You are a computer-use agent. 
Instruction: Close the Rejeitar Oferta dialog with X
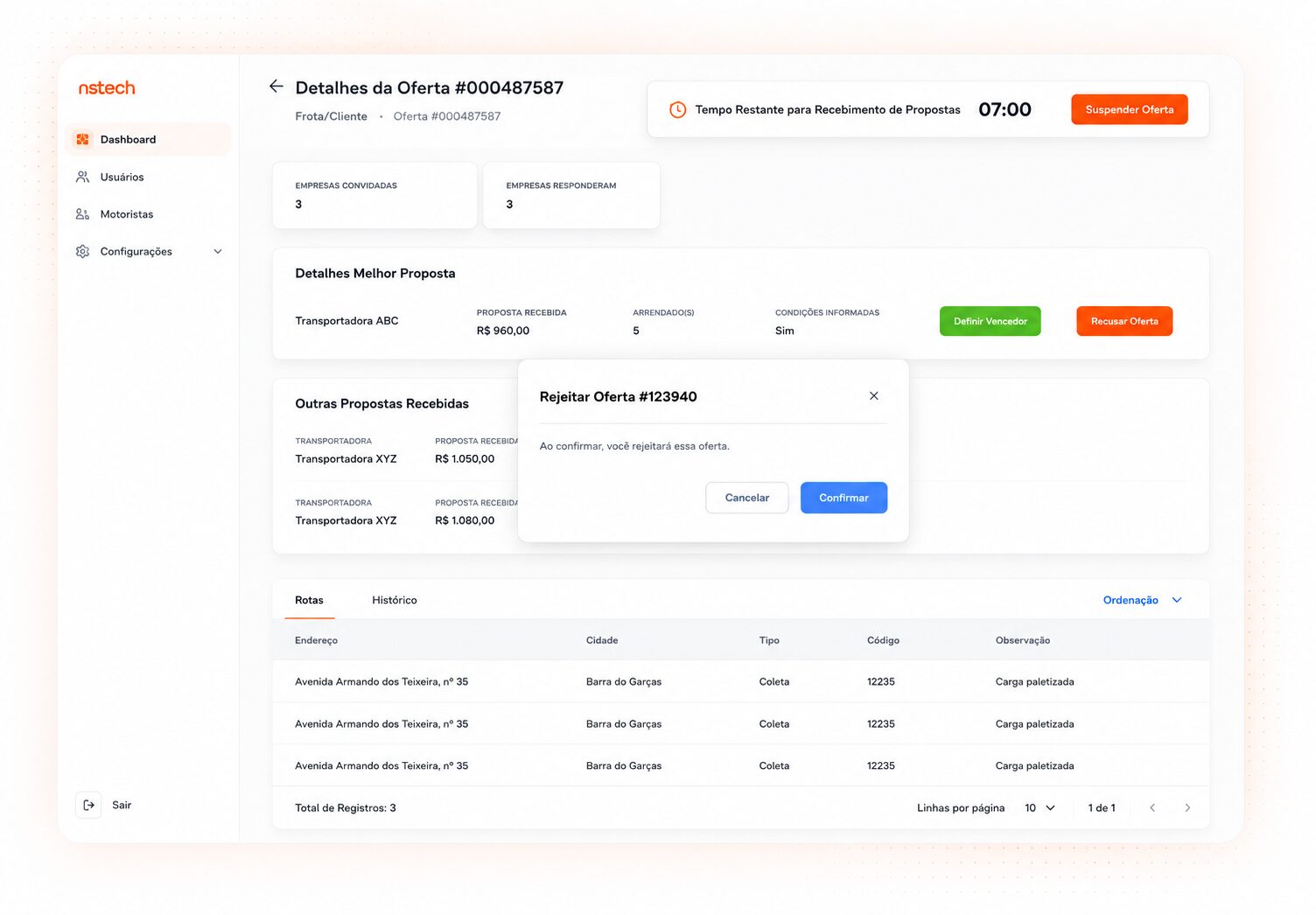[873, 396]
